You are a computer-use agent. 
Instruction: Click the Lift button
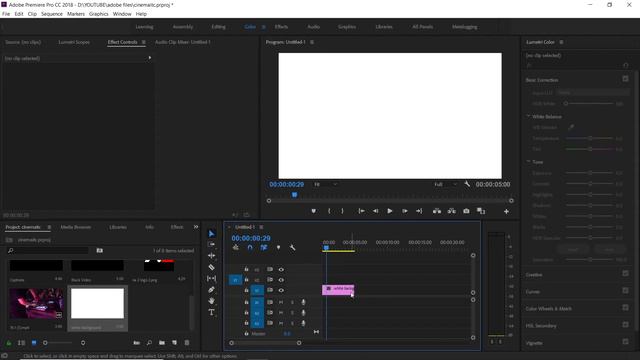point(437,211)
